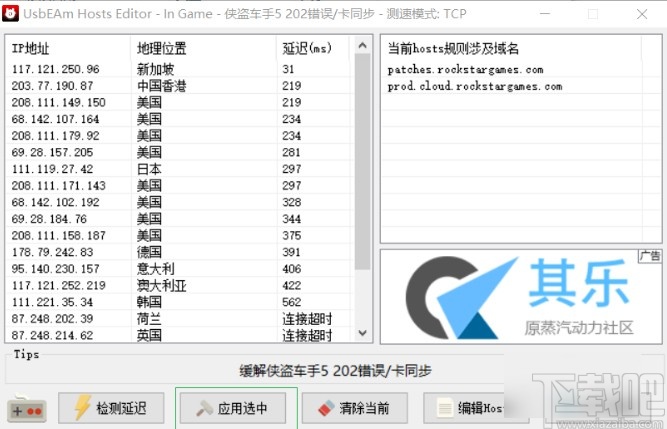Click the IP list vertical scrollbar thumb
Viewport: 667px width, 429px height.
(x=362, y=162)
